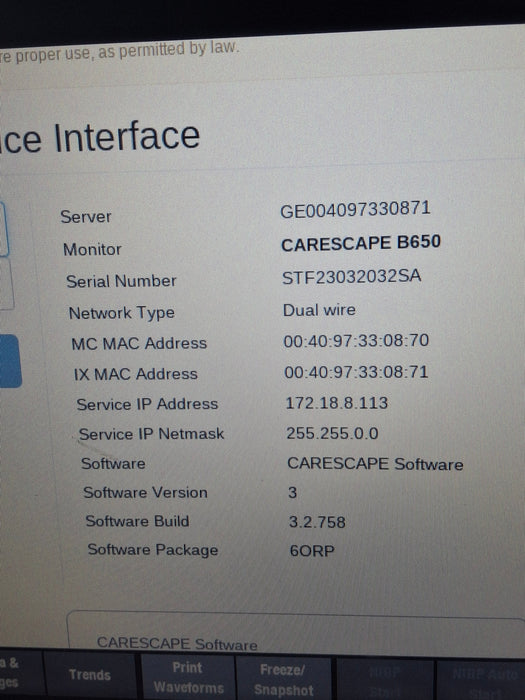Click the MC MAC Address value
Image resolution: width=525 pixels, height=700 pixels.
(x=356, y=341)
